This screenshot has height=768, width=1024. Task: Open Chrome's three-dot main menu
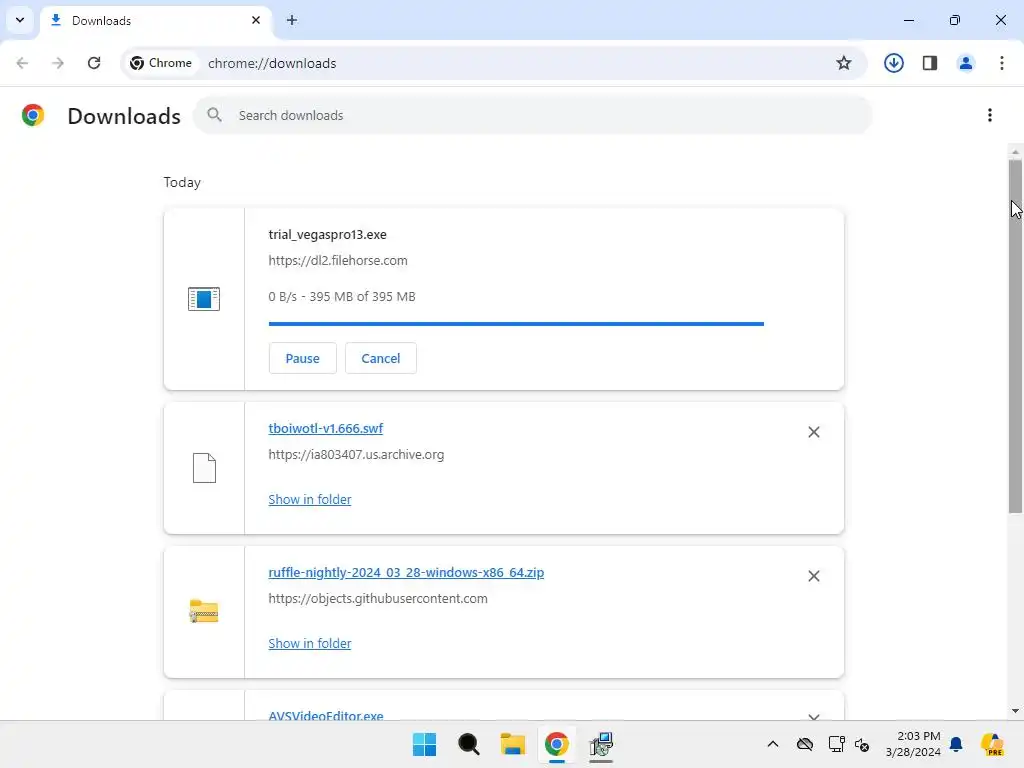tap(1002, 63)
